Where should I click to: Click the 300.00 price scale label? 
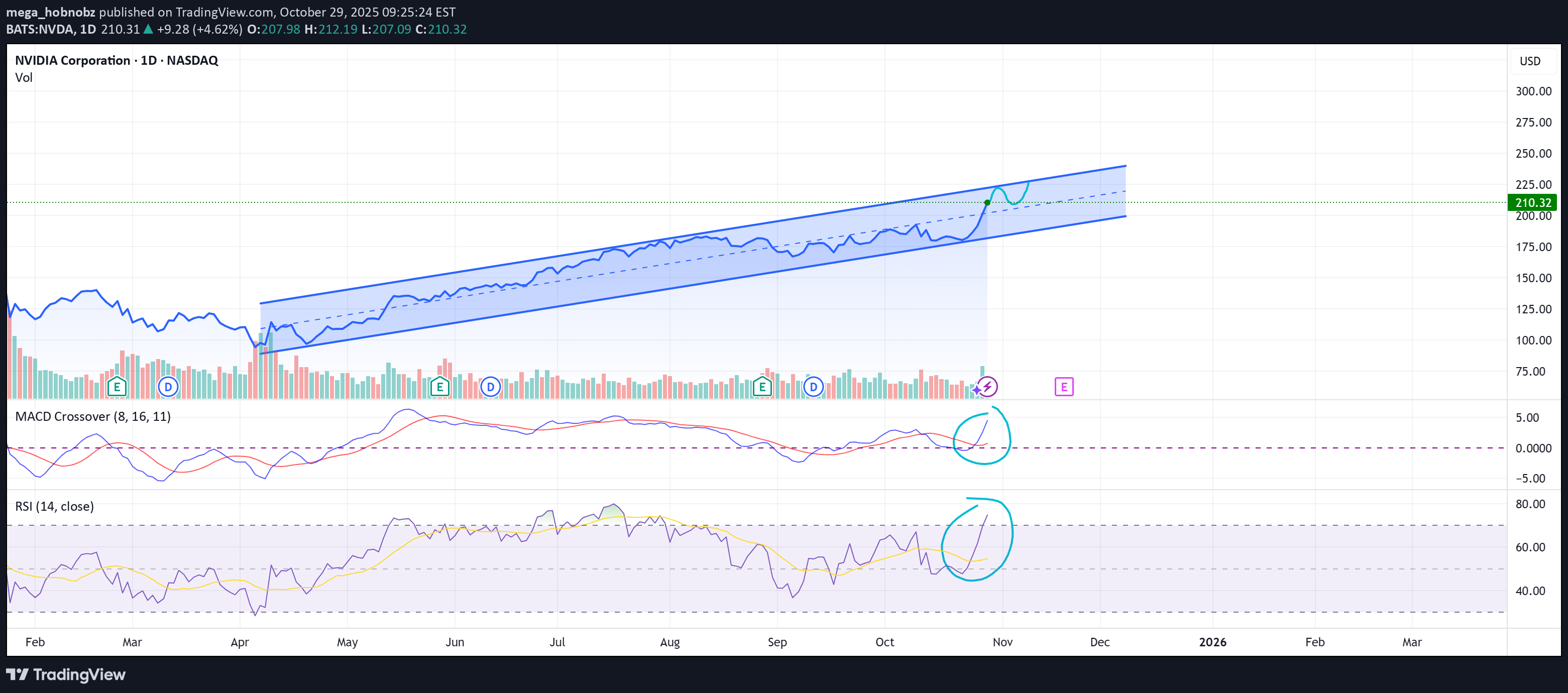1533,91
